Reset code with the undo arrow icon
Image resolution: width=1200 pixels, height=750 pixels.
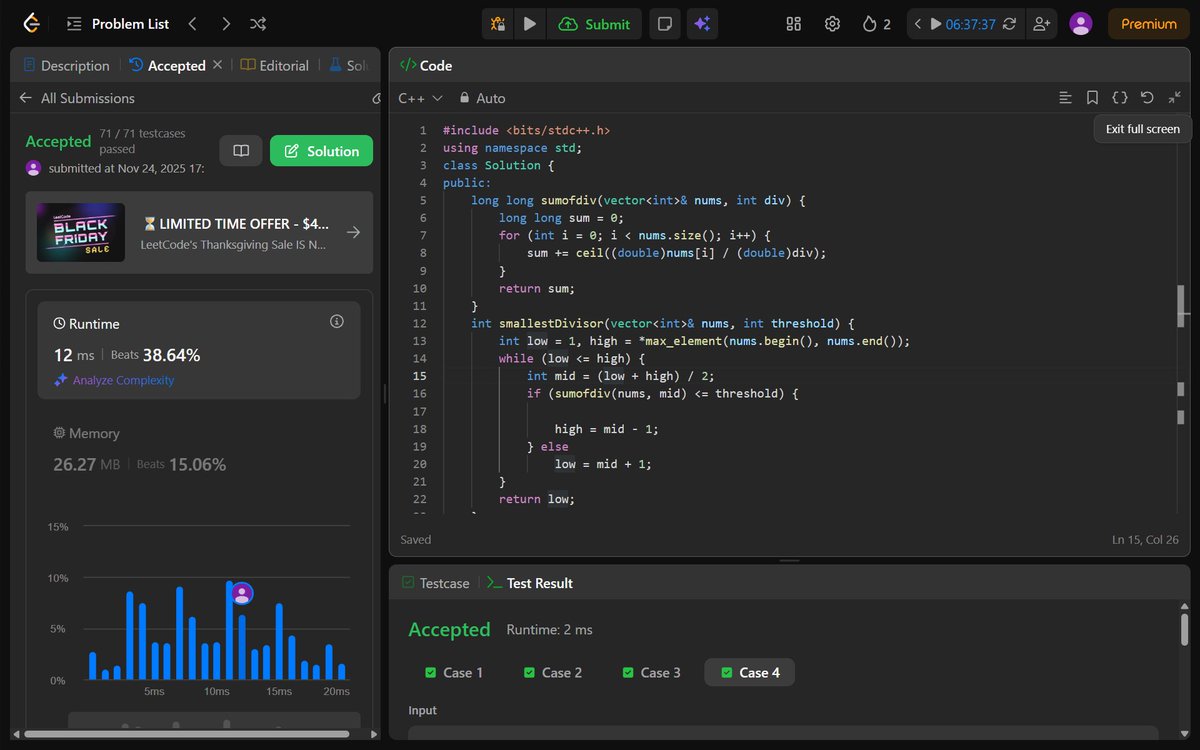(x=1147, y=98)
